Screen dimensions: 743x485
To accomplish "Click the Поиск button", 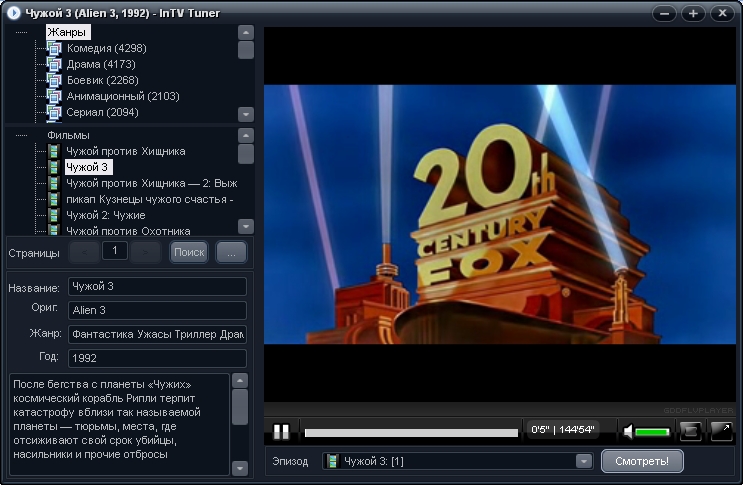I will coord(189,252).
